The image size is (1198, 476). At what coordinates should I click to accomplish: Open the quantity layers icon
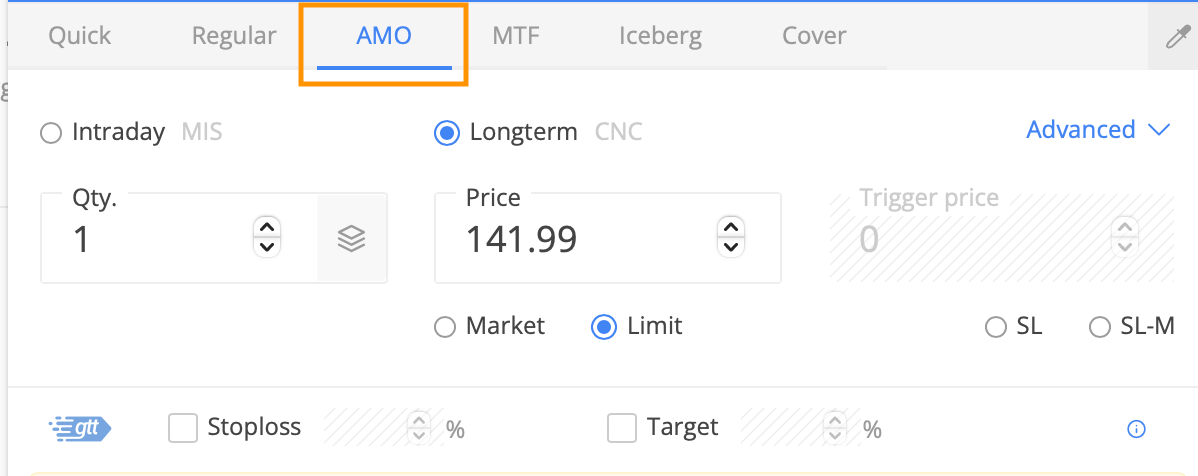(351, 239)
